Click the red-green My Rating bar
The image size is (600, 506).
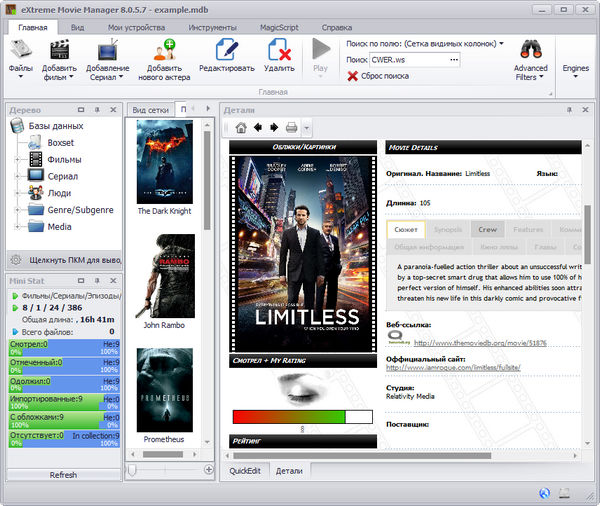pos(303,416)
